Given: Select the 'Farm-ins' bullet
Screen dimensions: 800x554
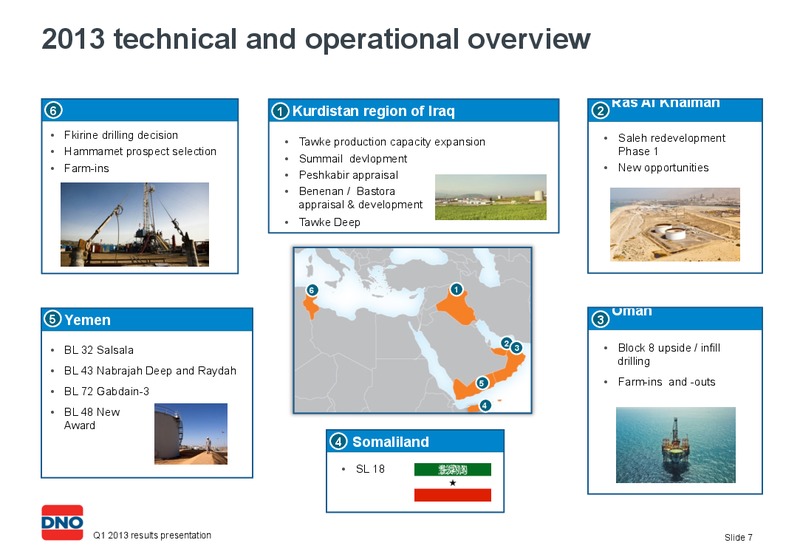Looking at the screenshot, I should (87, 168).
